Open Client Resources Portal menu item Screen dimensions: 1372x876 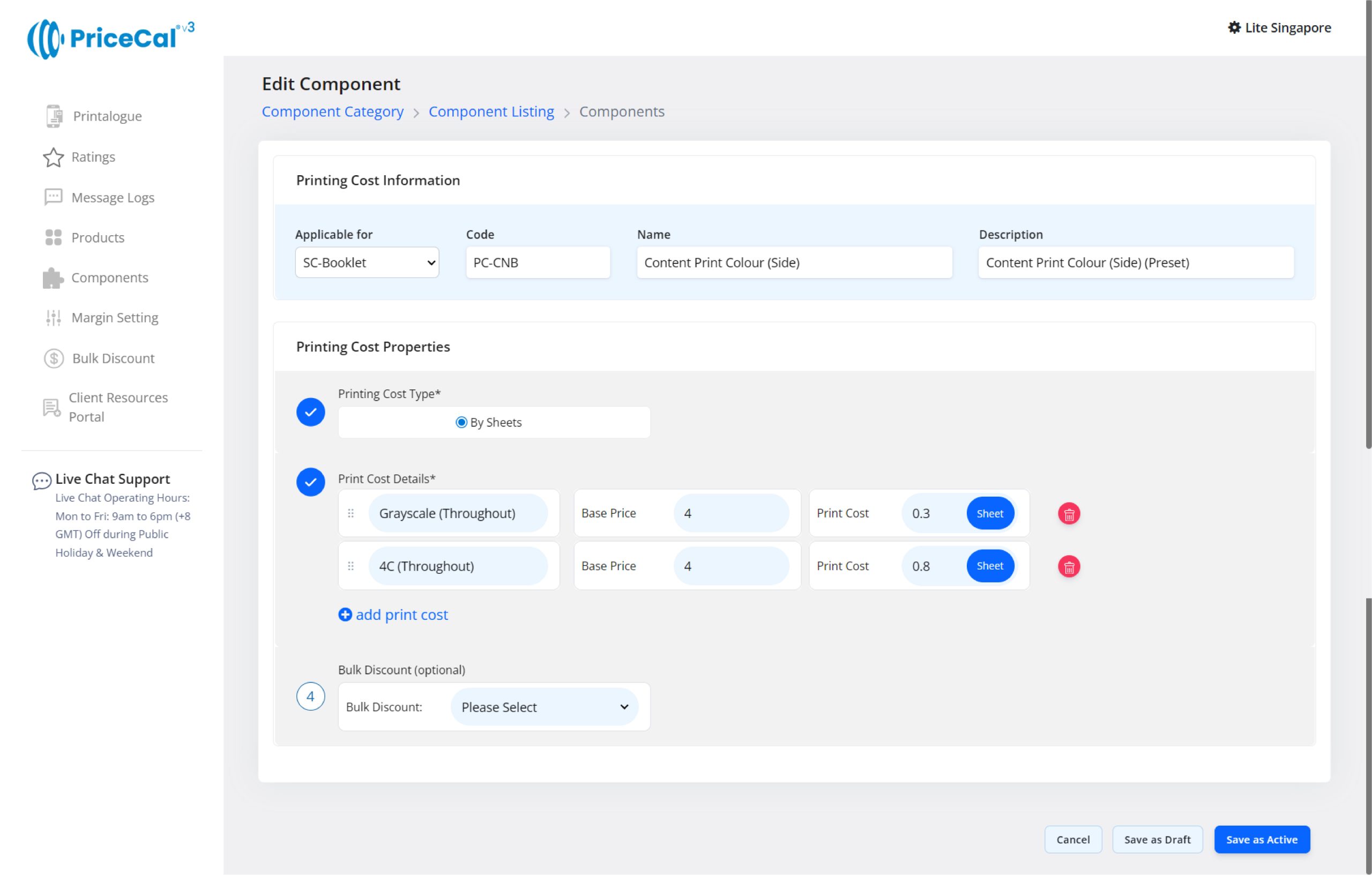(118, 407)
